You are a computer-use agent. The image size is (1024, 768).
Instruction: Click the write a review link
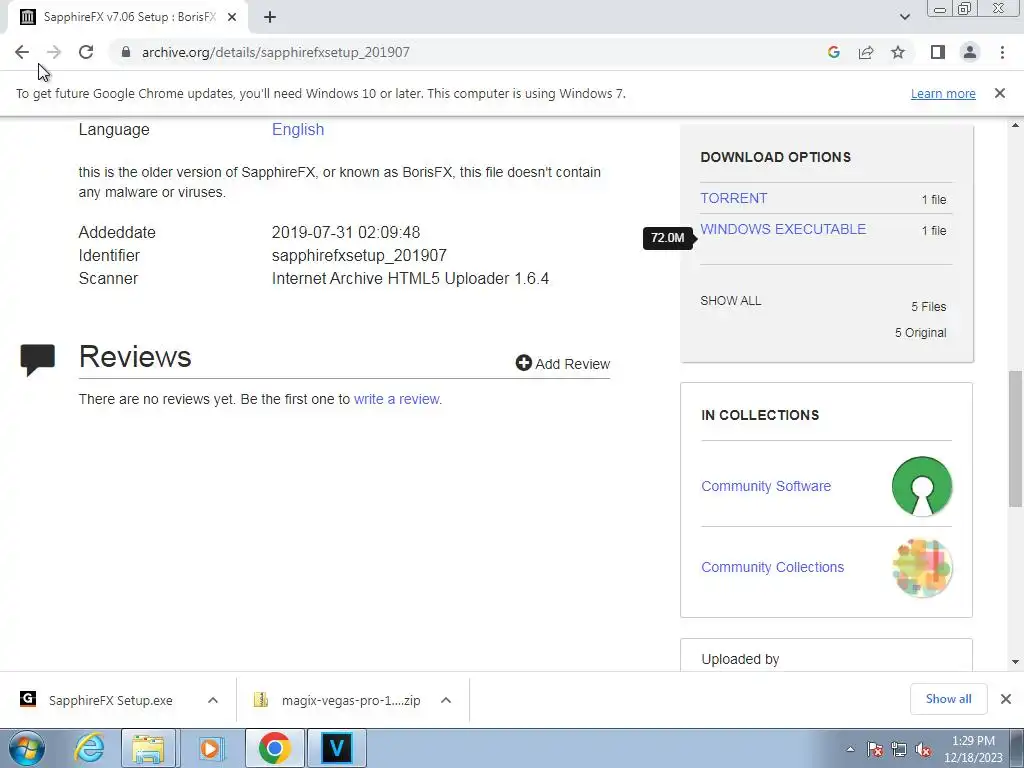click(396, 399)
